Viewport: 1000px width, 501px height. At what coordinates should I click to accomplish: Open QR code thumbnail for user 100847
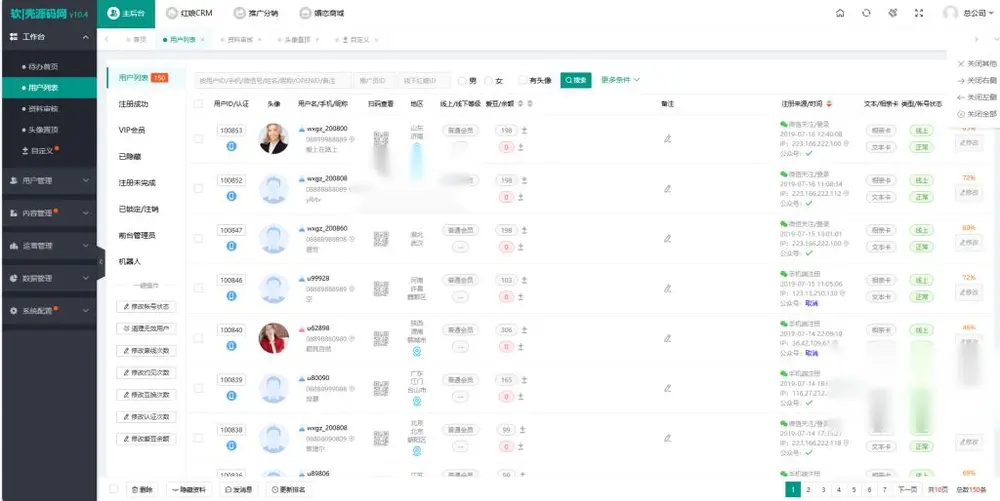point(381,238)
